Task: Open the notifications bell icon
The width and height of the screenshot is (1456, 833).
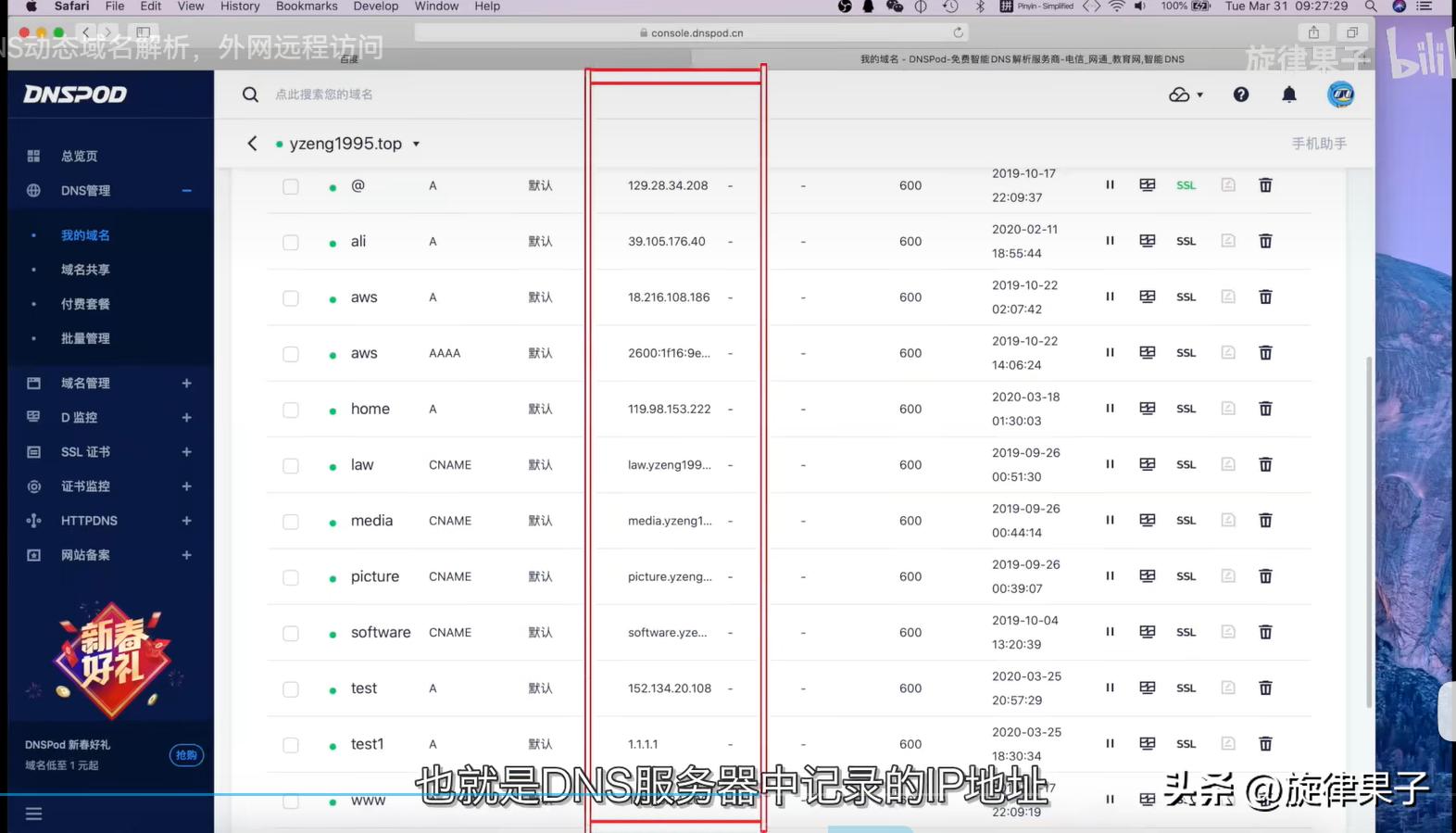Action: click(1289, 95)
